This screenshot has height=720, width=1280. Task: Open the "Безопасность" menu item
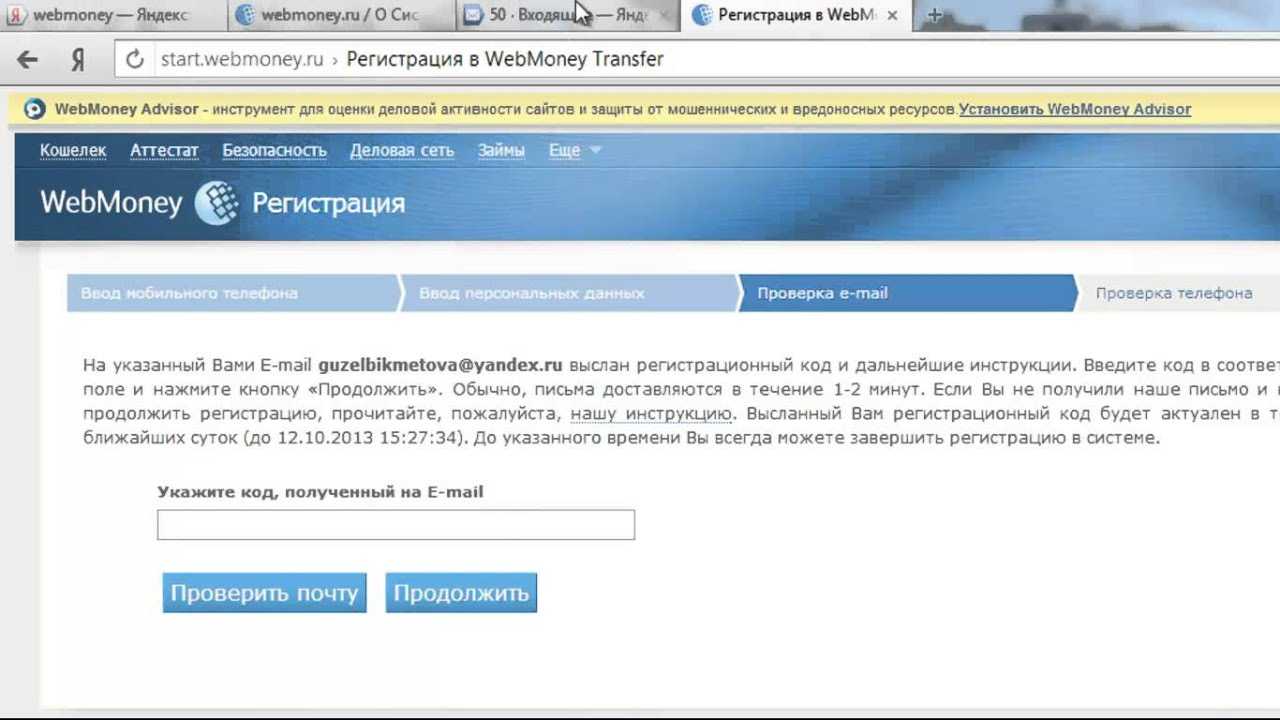click(274, 150)
